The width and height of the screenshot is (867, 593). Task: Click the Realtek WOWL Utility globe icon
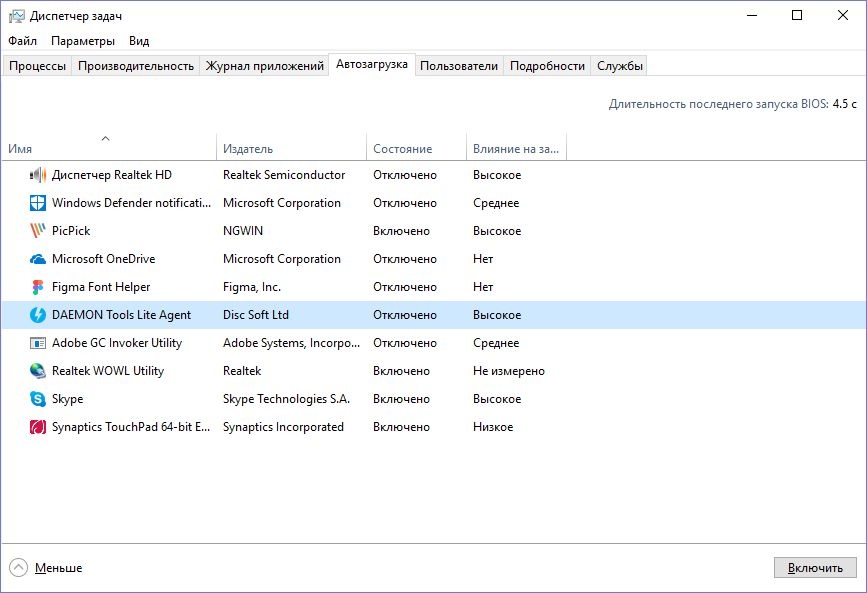tap(38, 371)
